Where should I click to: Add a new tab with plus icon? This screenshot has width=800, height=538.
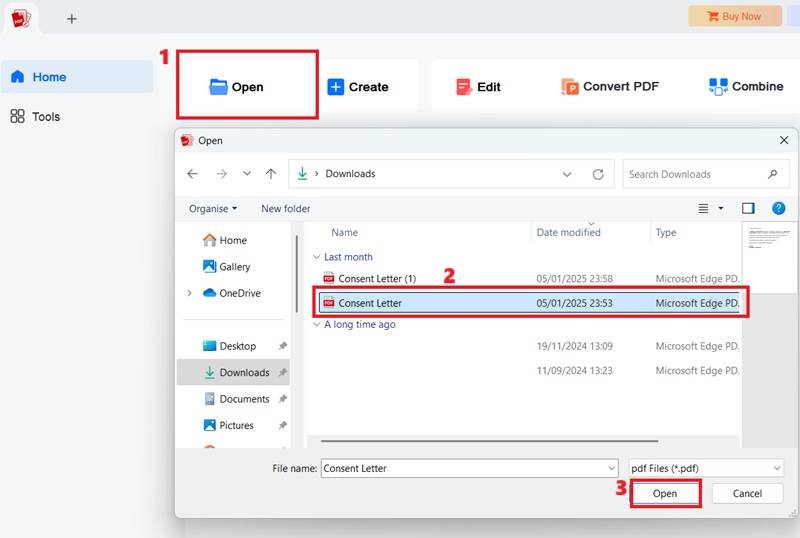click(71, 19)
